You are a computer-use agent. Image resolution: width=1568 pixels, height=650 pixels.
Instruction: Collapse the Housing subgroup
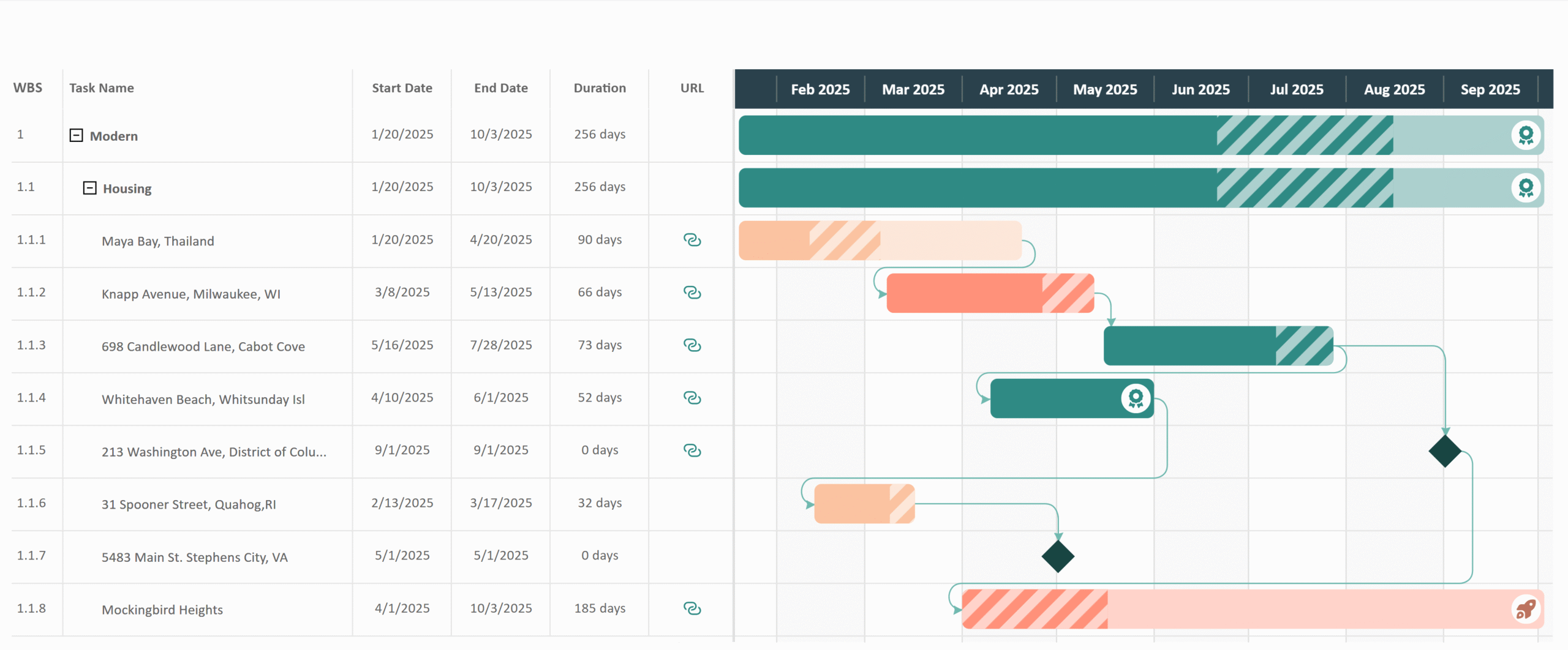tap(89, 188)
